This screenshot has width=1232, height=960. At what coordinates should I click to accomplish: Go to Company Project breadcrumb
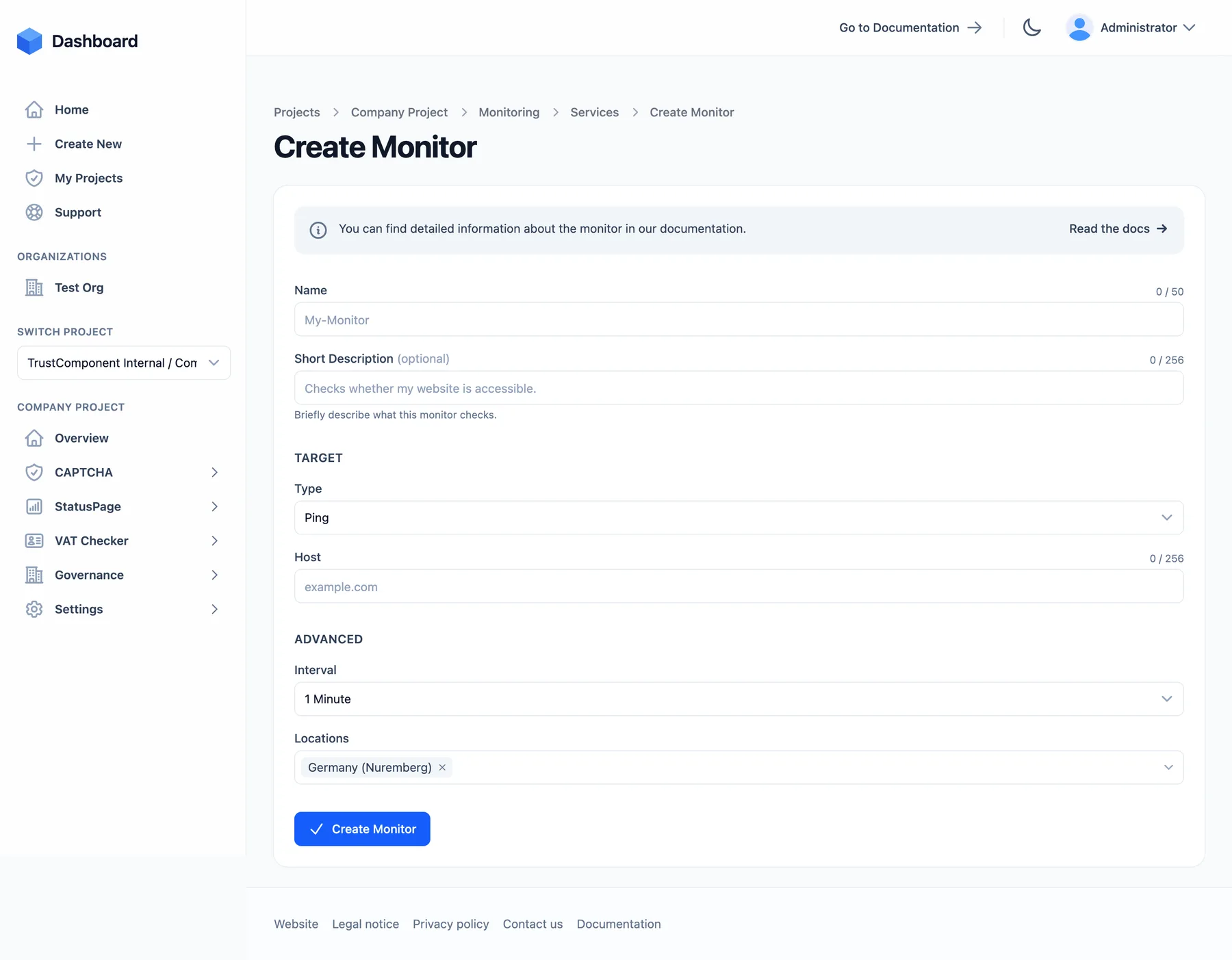click(x=399, y=112)
